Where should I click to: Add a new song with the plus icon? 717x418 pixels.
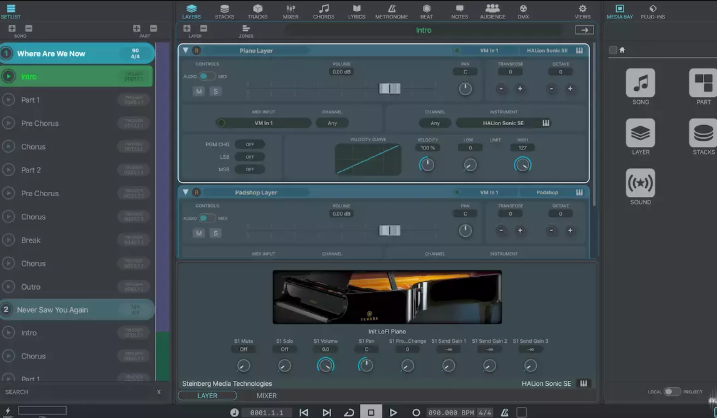(12, 28)
